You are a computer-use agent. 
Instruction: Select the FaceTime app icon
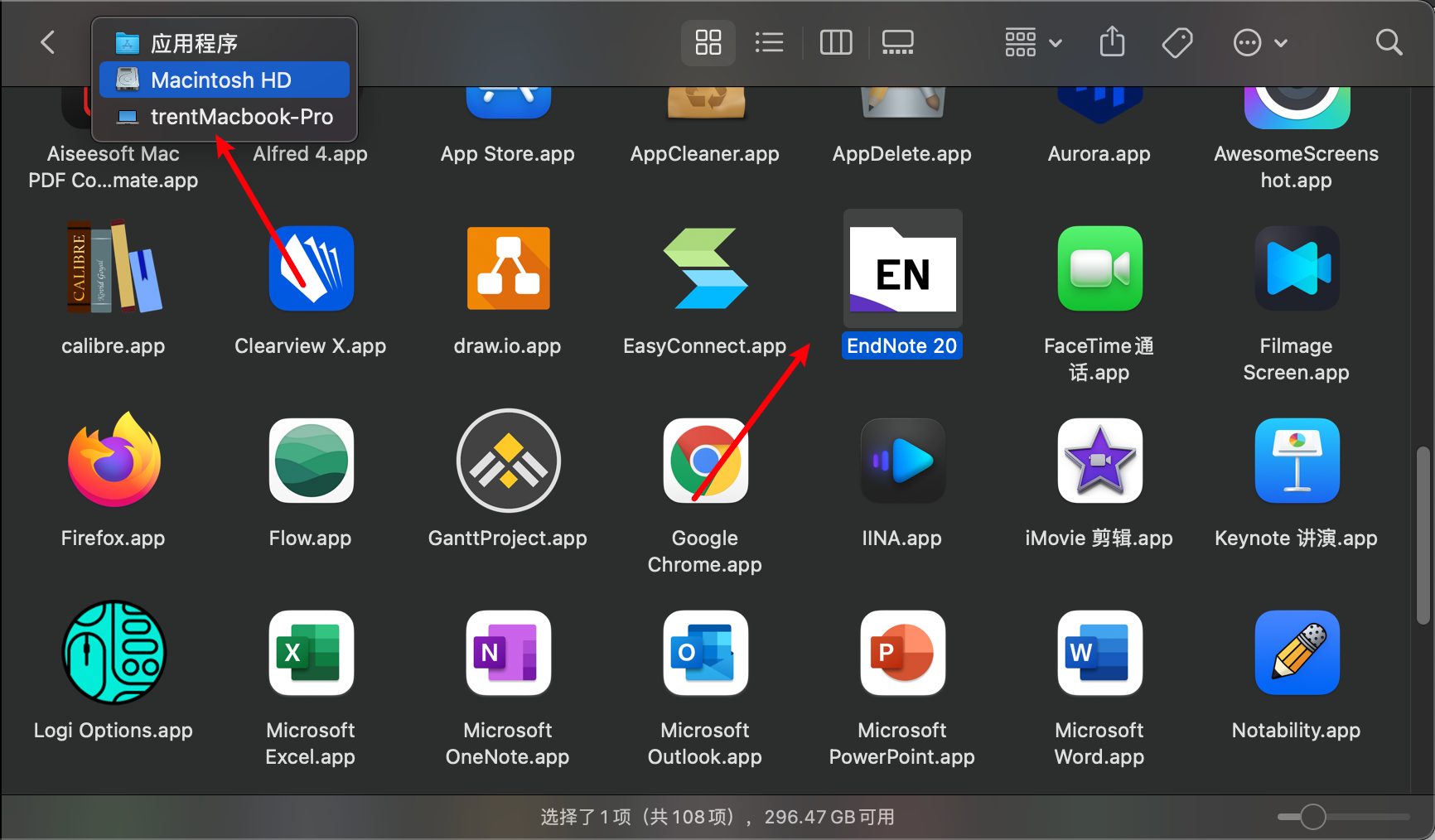click(1099, 268)
